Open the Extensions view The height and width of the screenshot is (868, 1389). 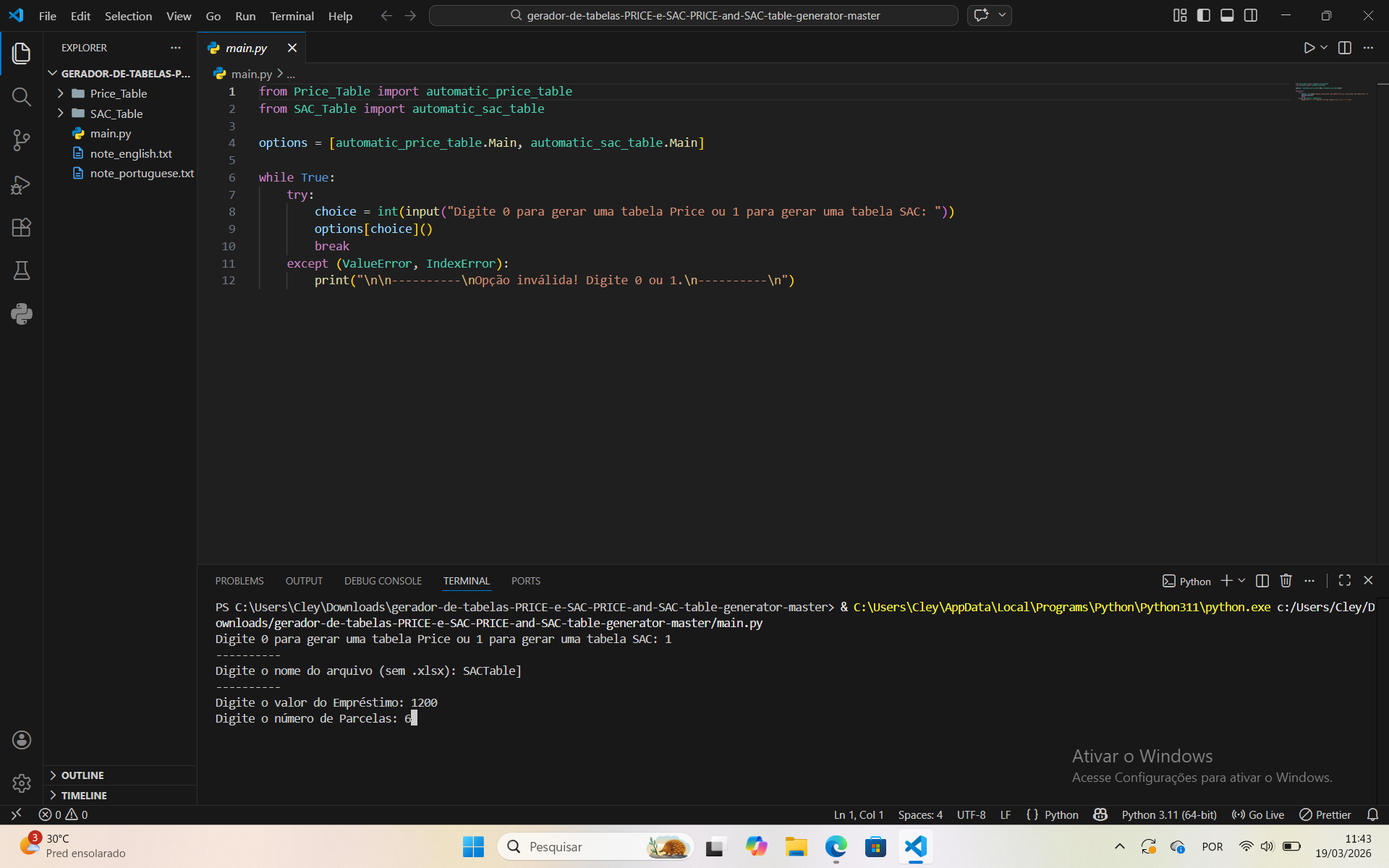tap(22, 228)
